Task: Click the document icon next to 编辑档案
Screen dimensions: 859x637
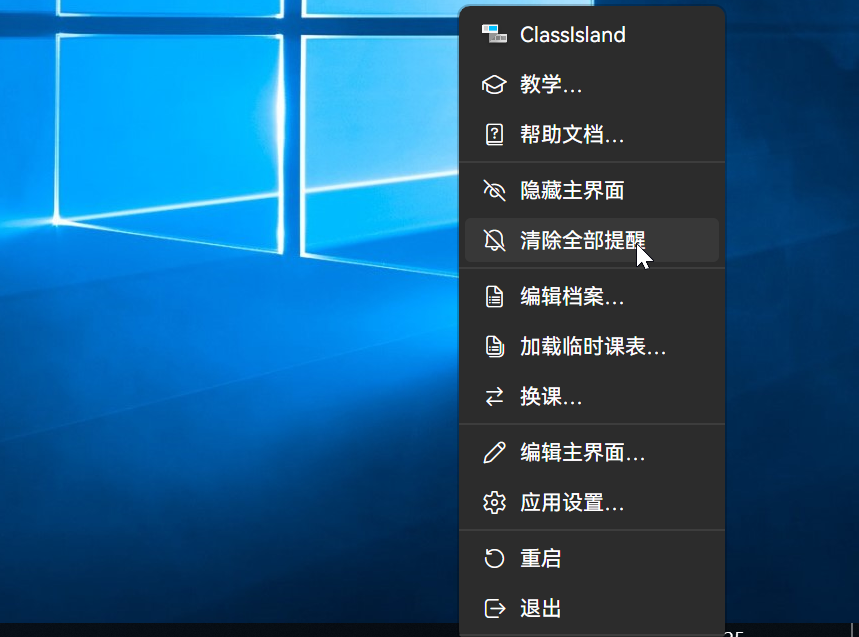Action: (x=494, y=296)
